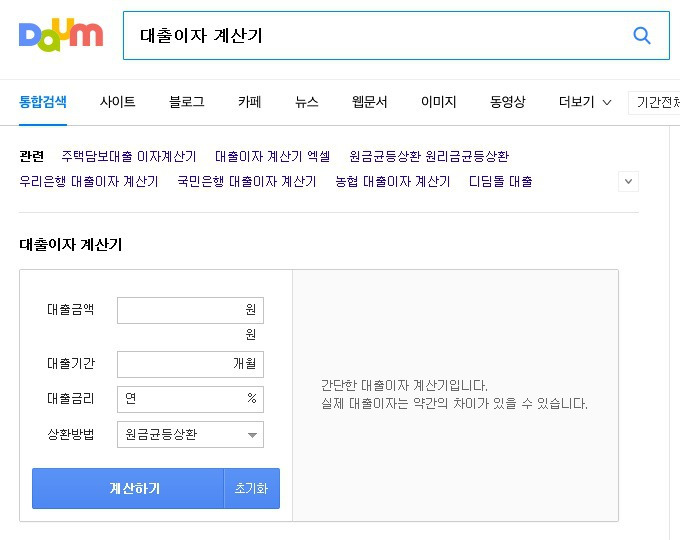Click the 대출금액 input field
The width and height of the screenshot is (680, 540).
190,310
